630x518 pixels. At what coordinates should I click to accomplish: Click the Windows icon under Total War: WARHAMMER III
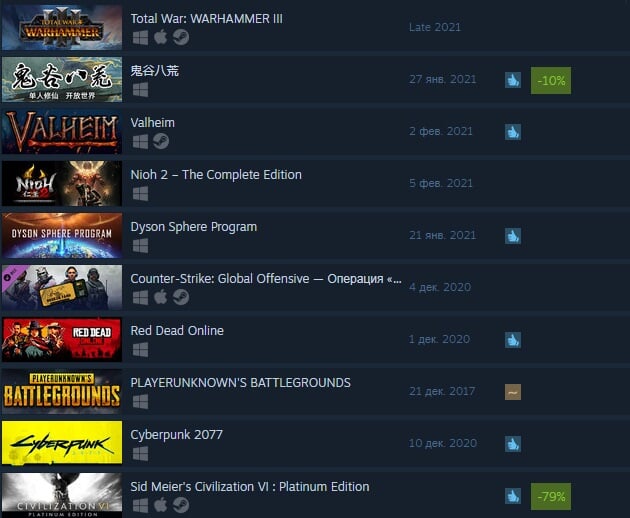140,38
